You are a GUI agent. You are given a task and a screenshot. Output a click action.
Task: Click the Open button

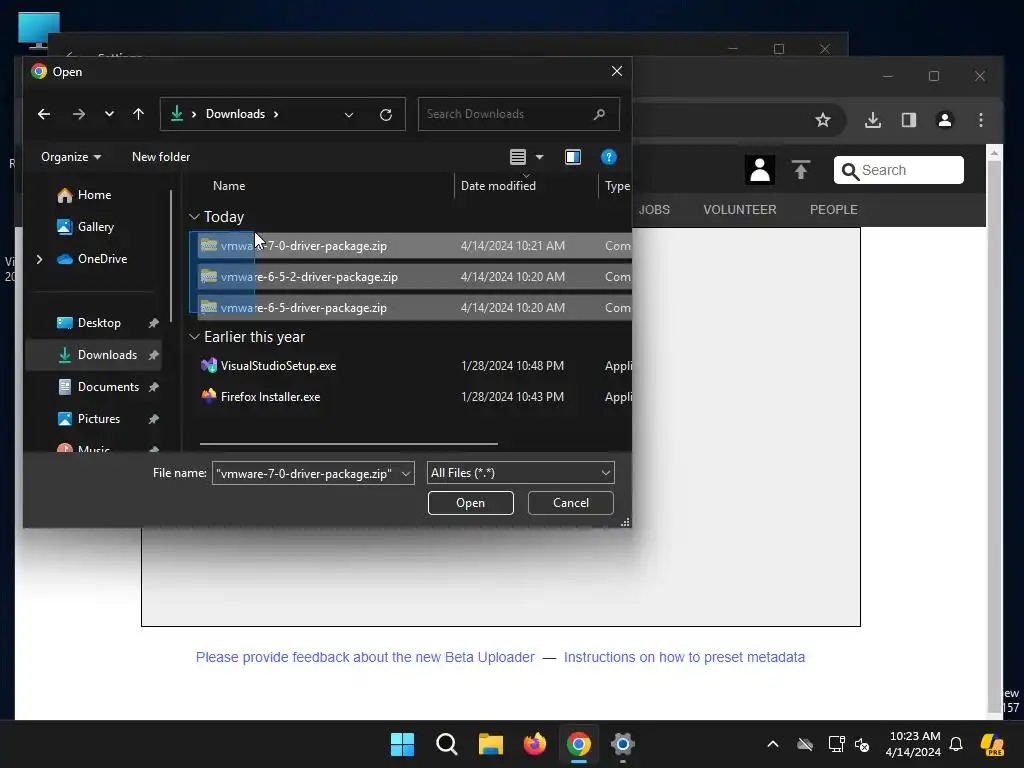470,503
